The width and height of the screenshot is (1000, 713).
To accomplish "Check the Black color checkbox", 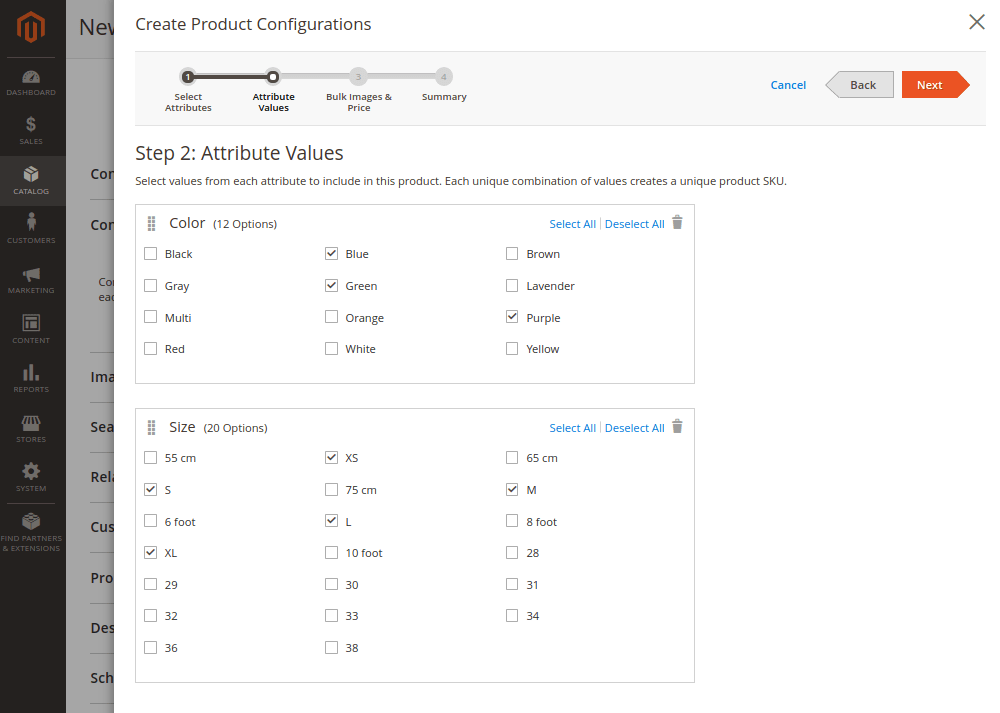I will pos(151,254).
